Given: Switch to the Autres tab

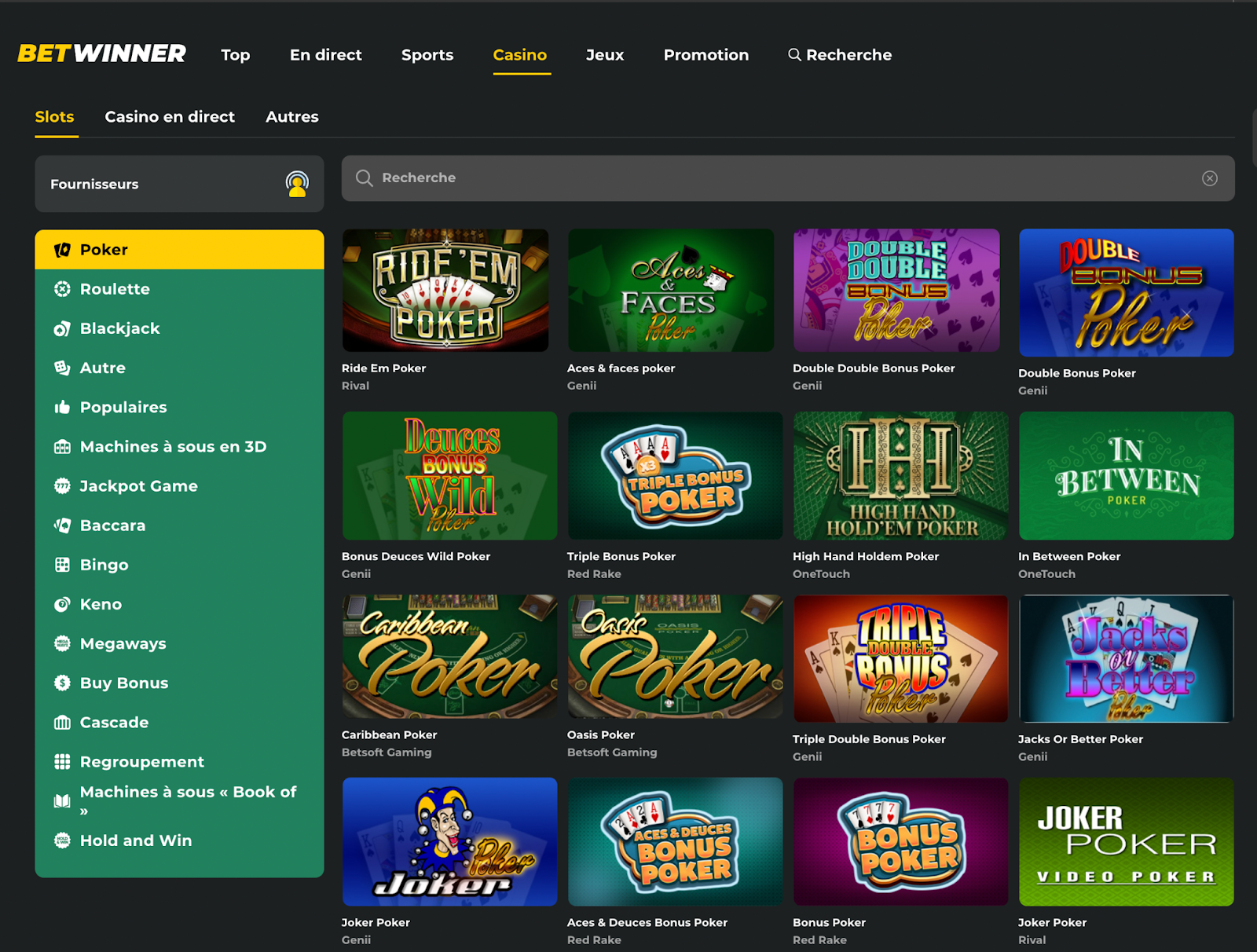Looking at the screenshot, I should [292, 117].
